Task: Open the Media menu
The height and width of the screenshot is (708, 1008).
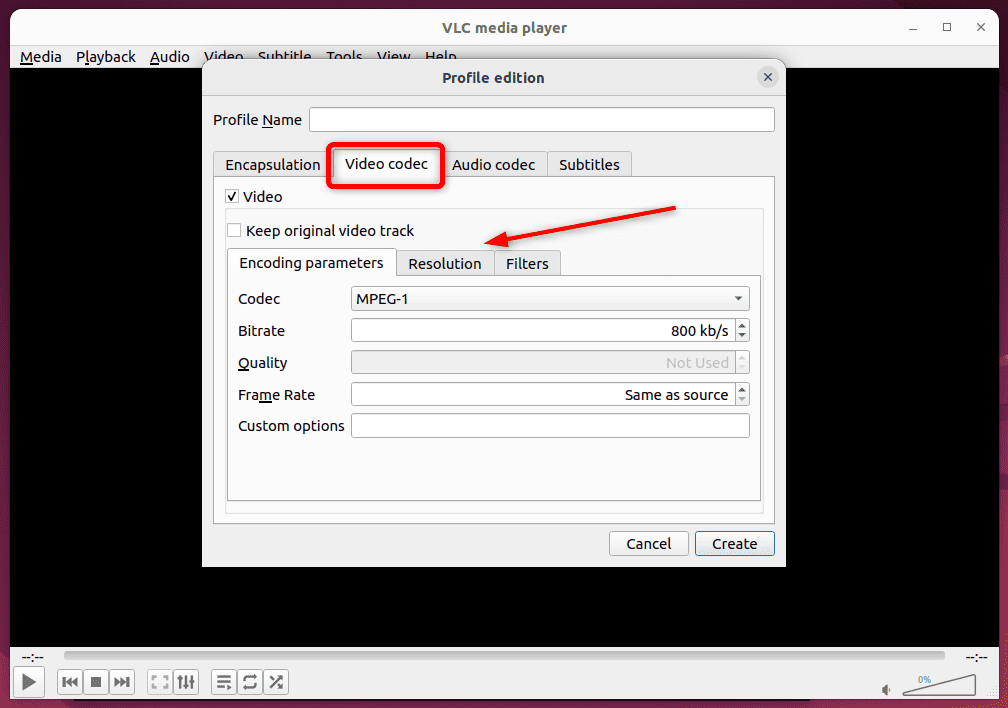Action: tap(40, 57)
